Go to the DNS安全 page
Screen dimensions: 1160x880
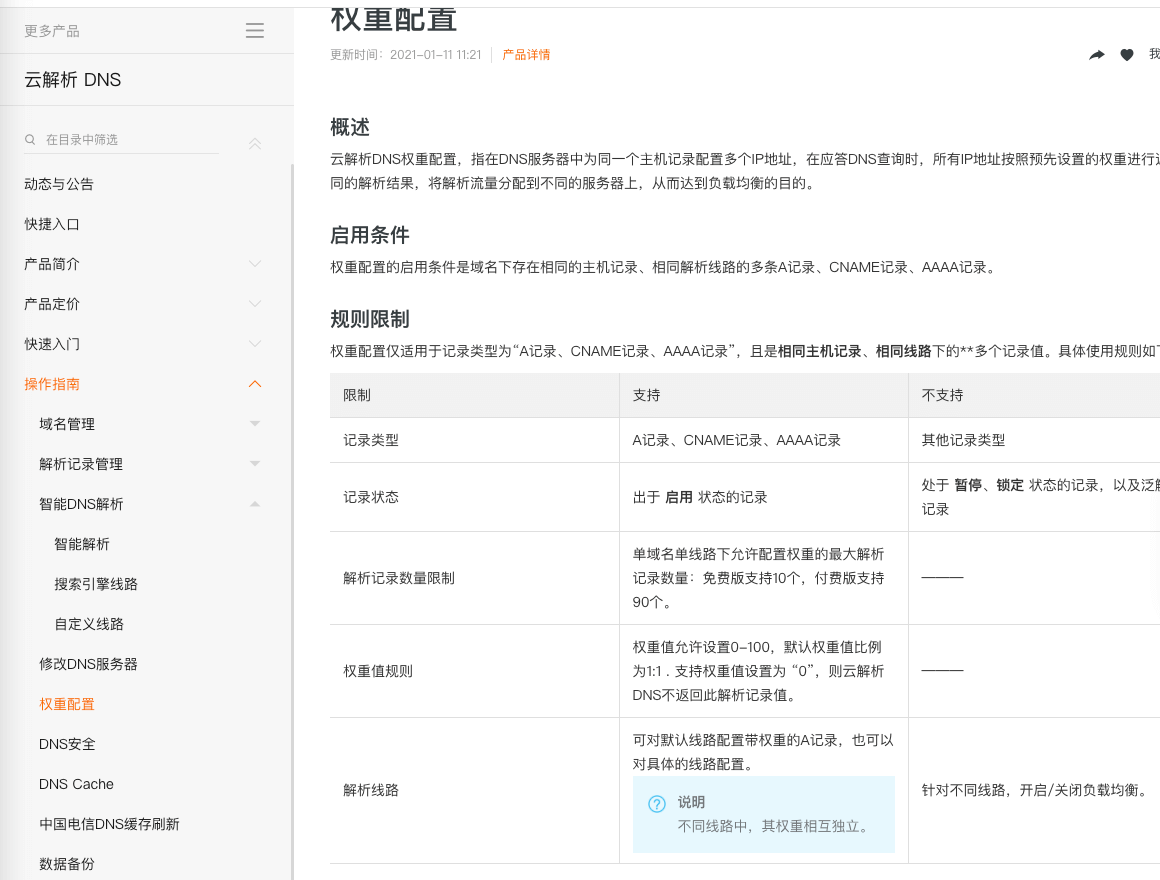click(67, 744)
